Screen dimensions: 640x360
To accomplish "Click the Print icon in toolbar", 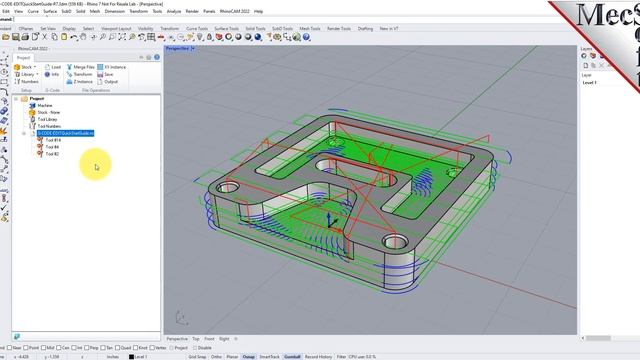I will [25, 37].
